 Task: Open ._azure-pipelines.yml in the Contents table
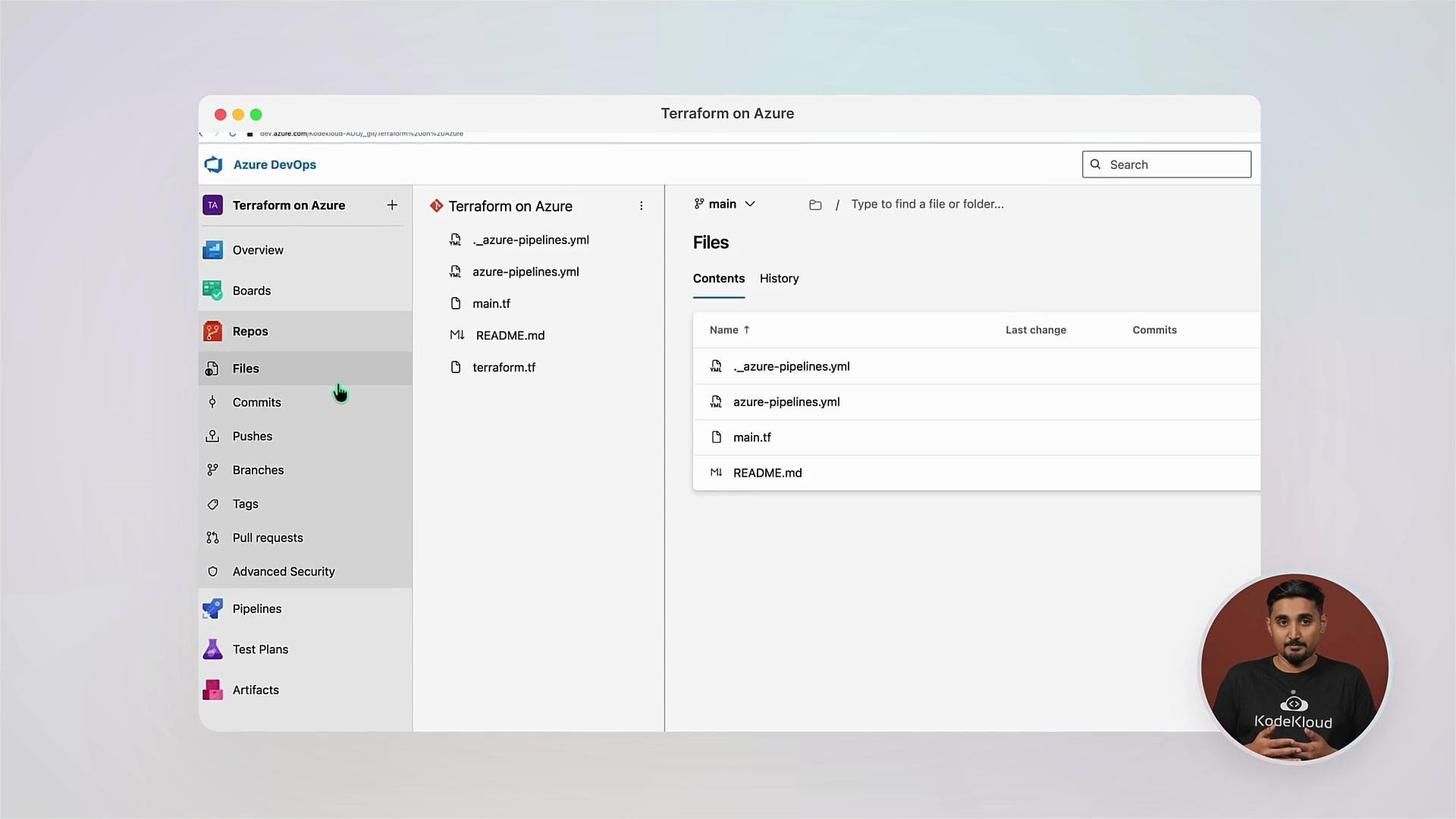791,366
